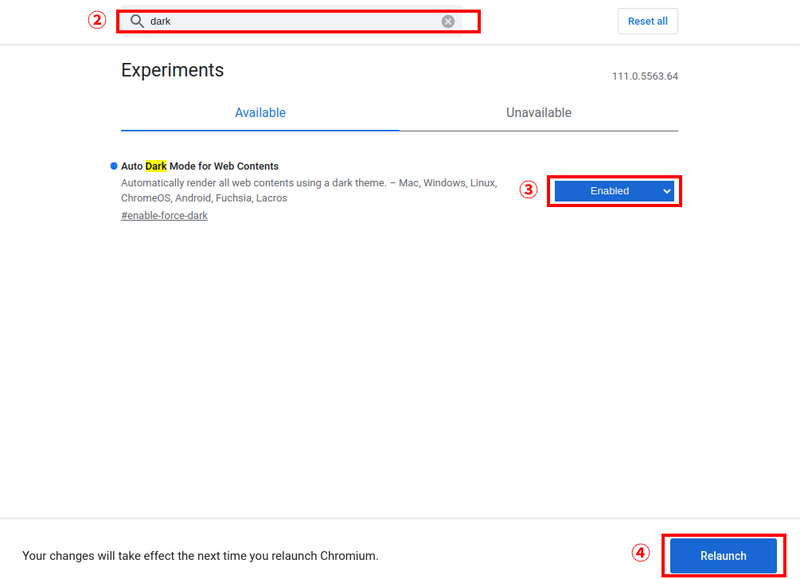Click the circled number 4 annotation

(641, 553)
